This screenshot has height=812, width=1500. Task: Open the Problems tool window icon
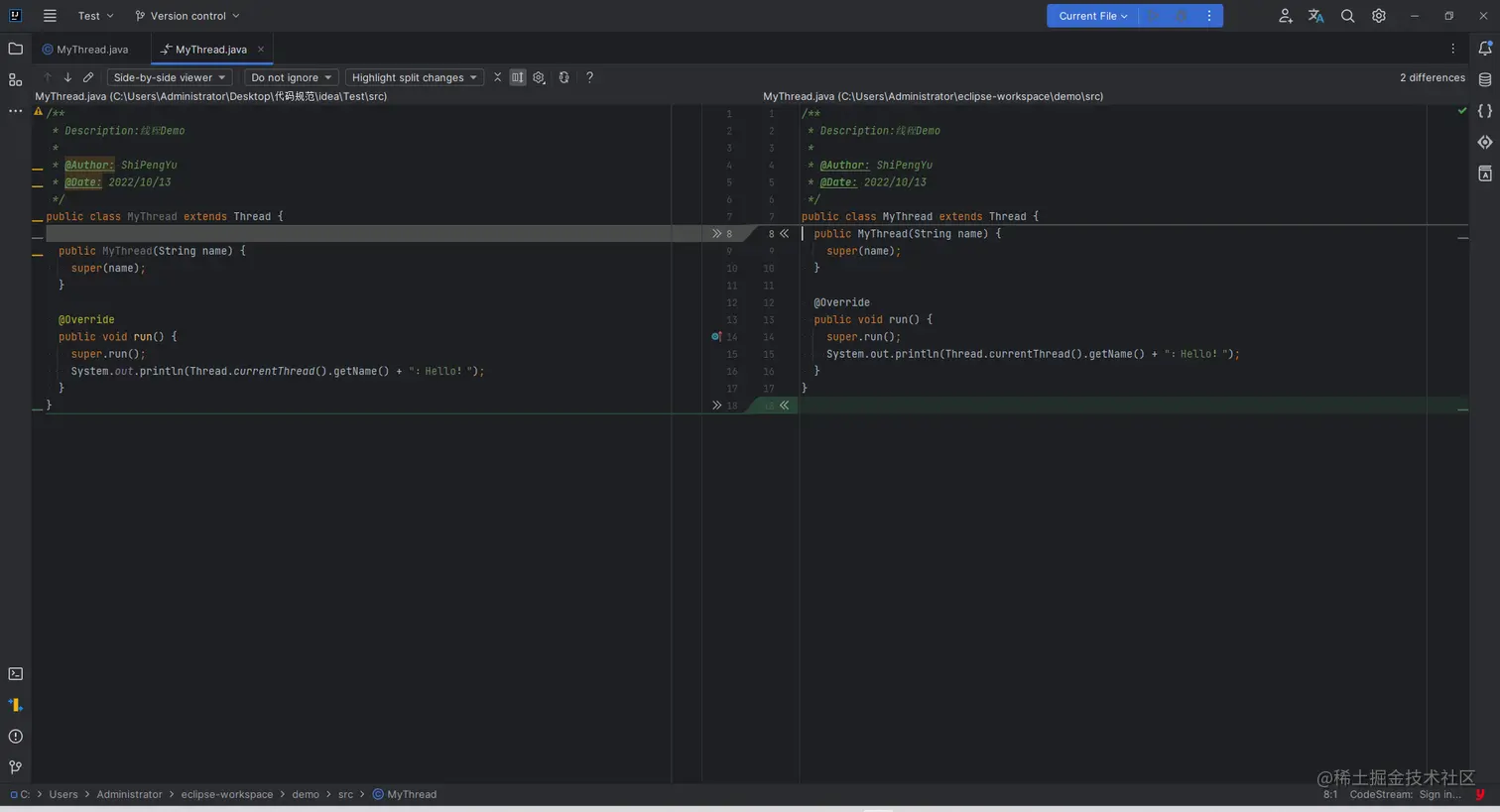pyautogui.click(x=16, y=737)
